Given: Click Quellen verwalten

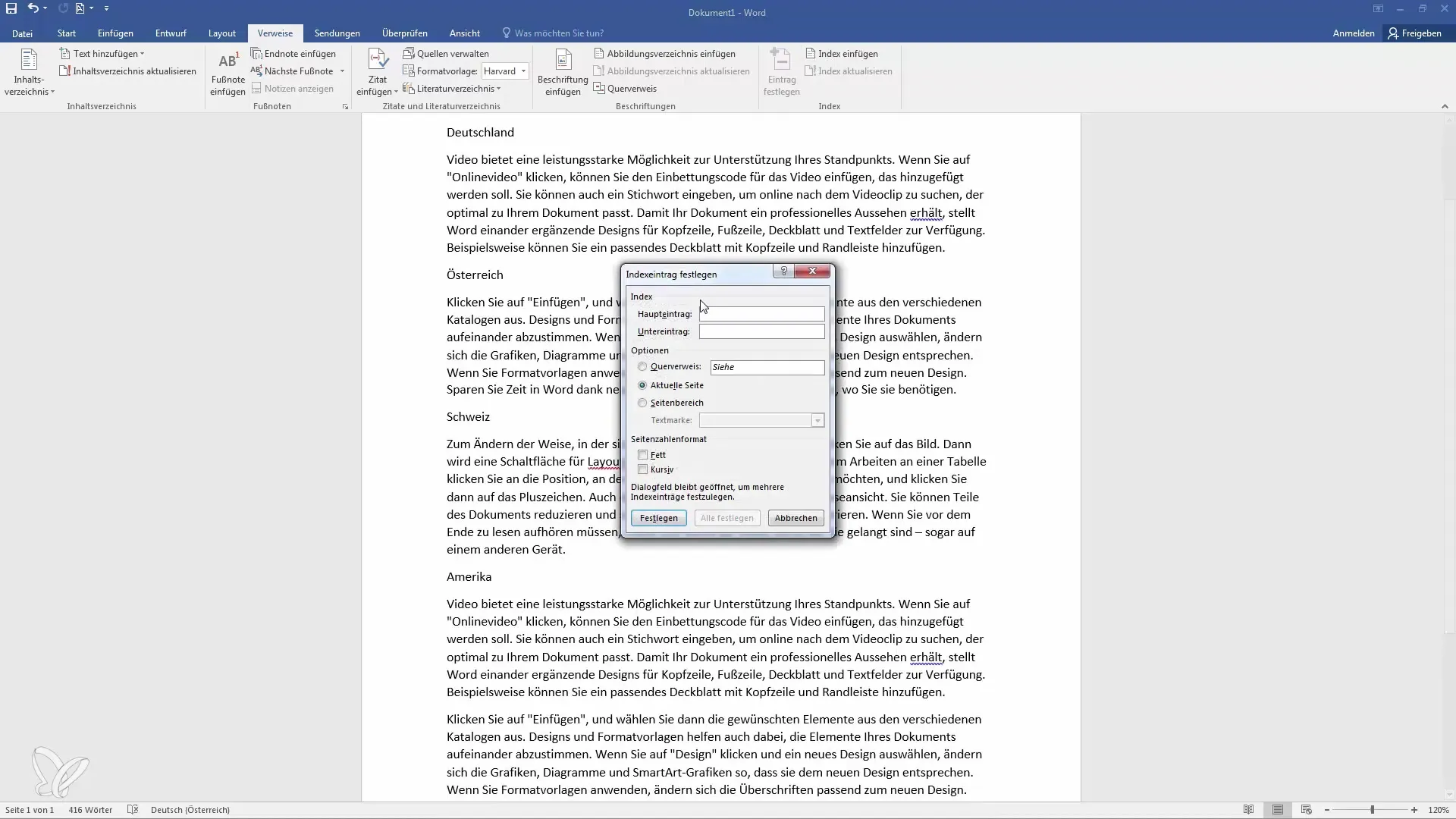Looking at the screenshot, I should [x=446, y=54].
